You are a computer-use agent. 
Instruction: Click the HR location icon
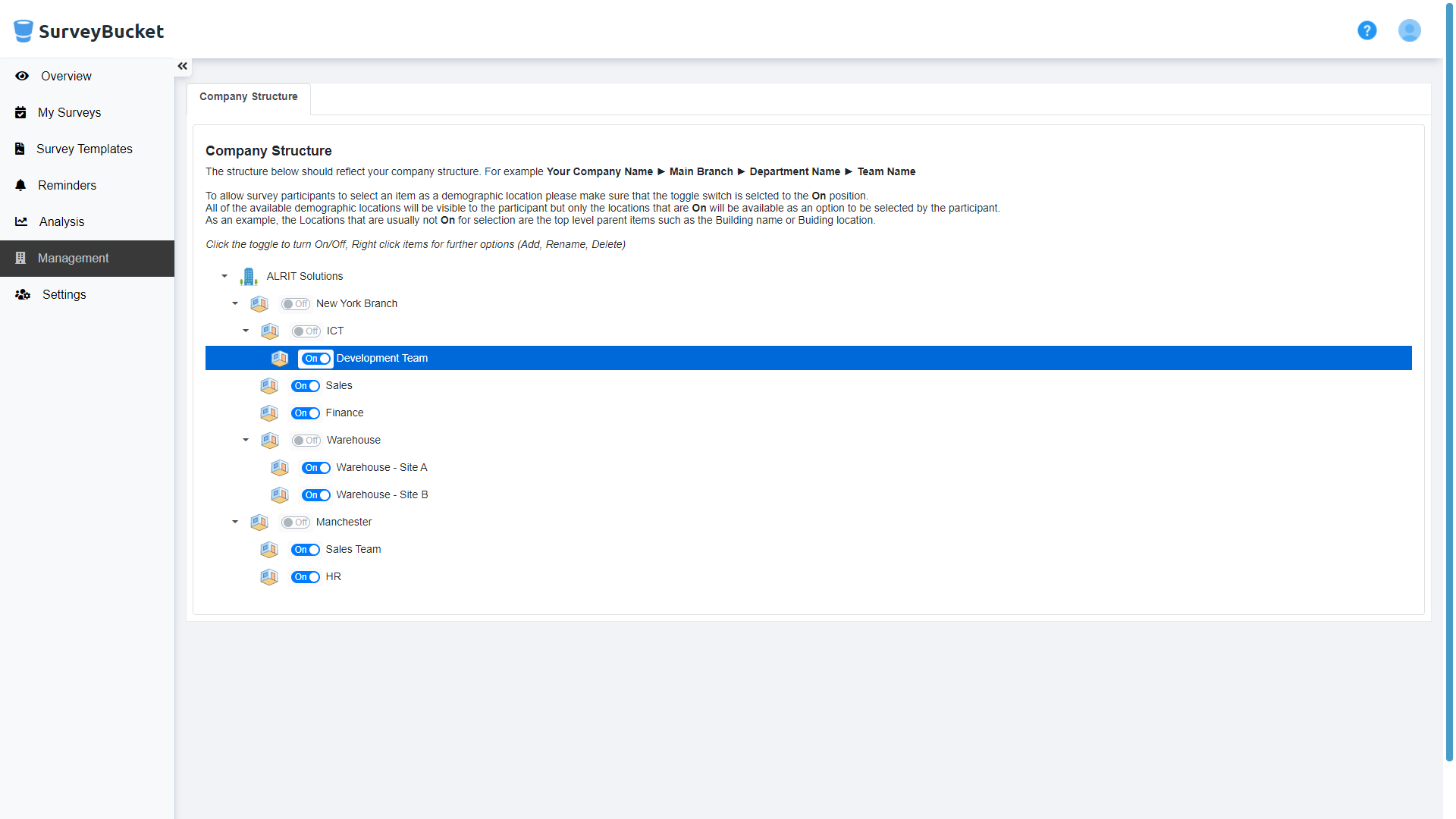pos(269,577)
